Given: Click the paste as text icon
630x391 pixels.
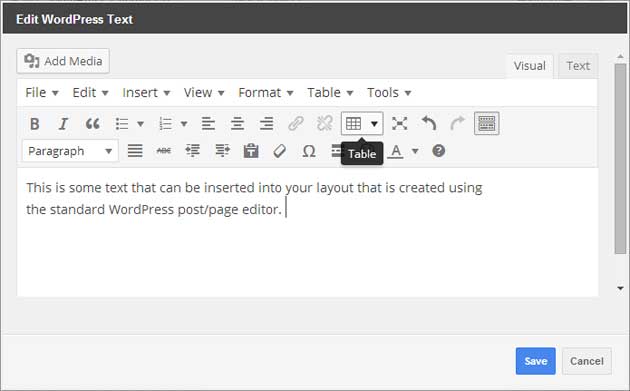Looking at the screenshot, I should pyautogui.click(x=251, y=151).
